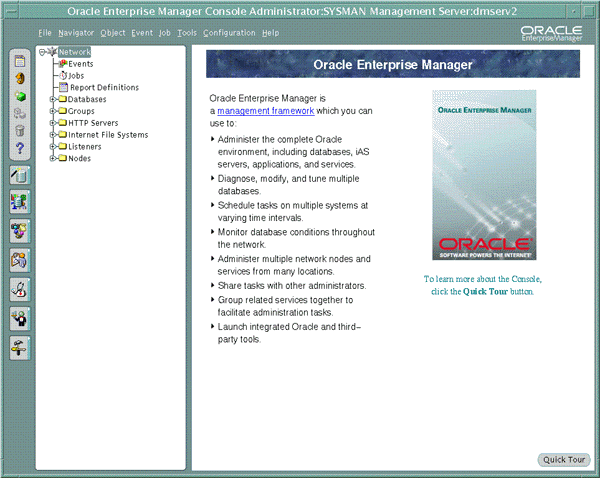Click the Oracle Enterprise Manager product box image
The height and width of the screenshot is (478, 600).
pyautogui.click(x=484, y=175)
